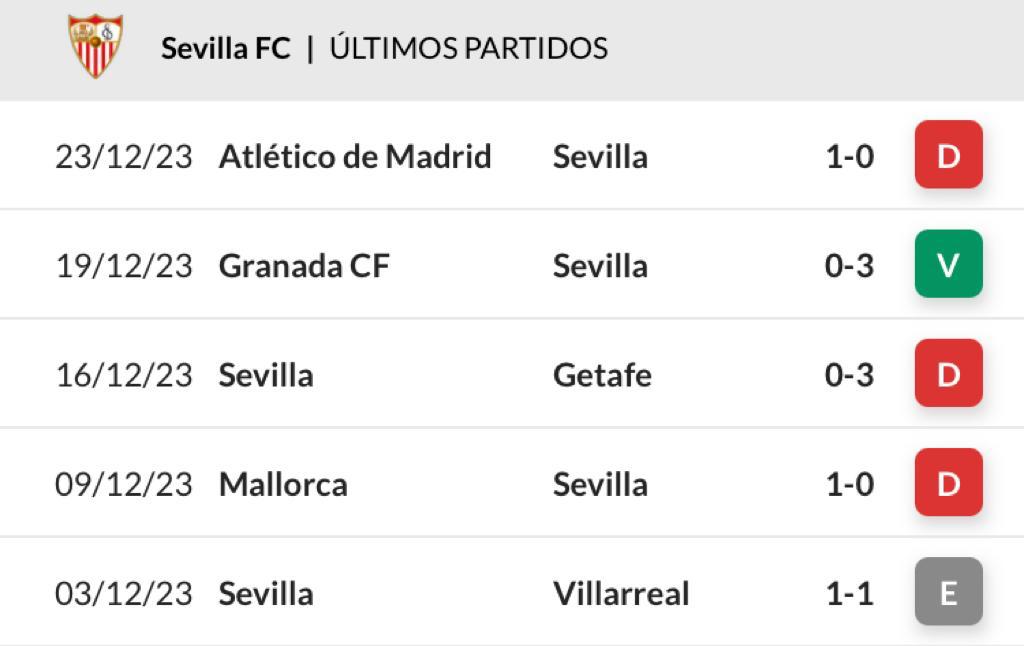Click the ÚLTIMOS PARTIDOS heading
The width and height of the screenshot is (1024, 646).
pos(469,48)
